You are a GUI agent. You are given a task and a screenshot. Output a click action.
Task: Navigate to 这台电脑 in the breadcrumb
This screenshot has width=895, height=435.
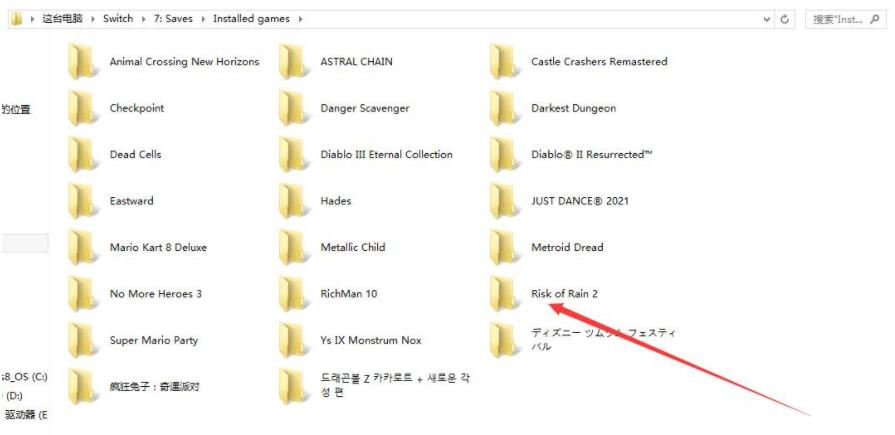62,19
